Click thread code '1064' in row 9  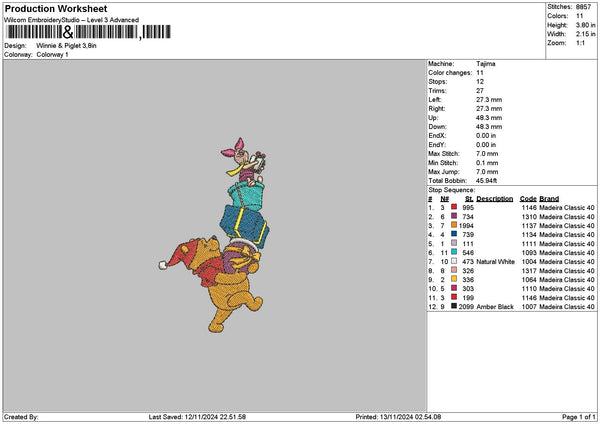coord(529,280)
